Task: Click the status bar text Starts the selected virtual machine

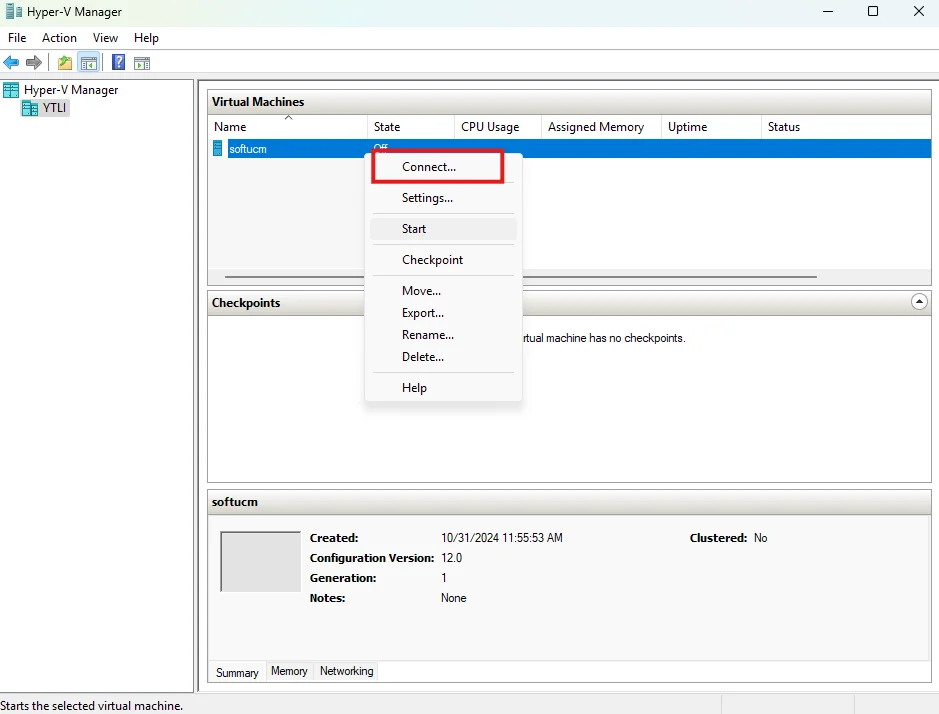Action: (x=92, y=706)
